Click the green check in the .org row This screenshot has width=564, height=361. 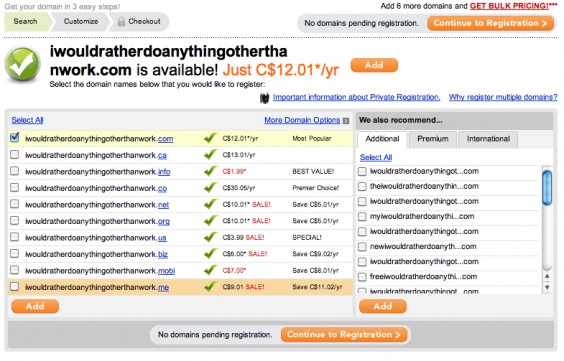[x=210, y=221]
